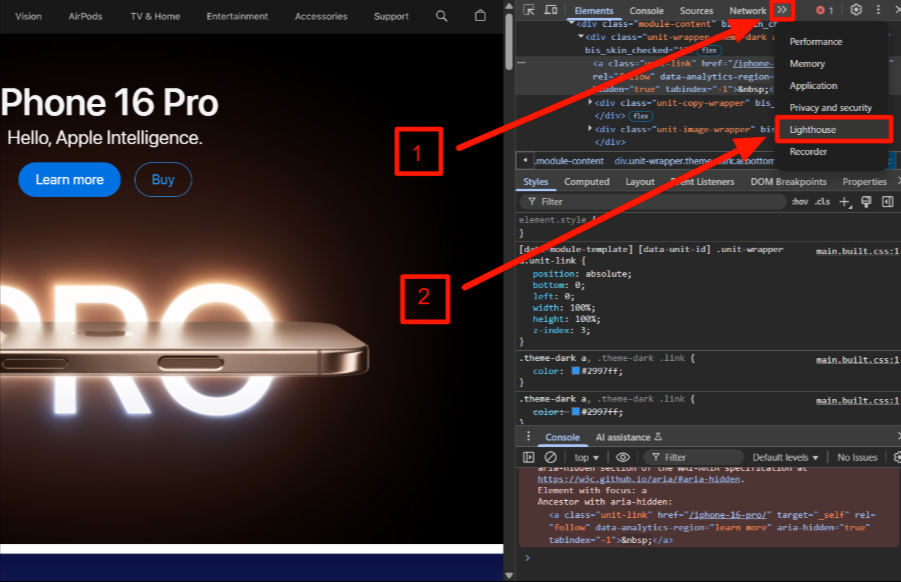Click the breadcrumb scroll-left arrow
Viewport: 901px width, 582px height.
525,161
